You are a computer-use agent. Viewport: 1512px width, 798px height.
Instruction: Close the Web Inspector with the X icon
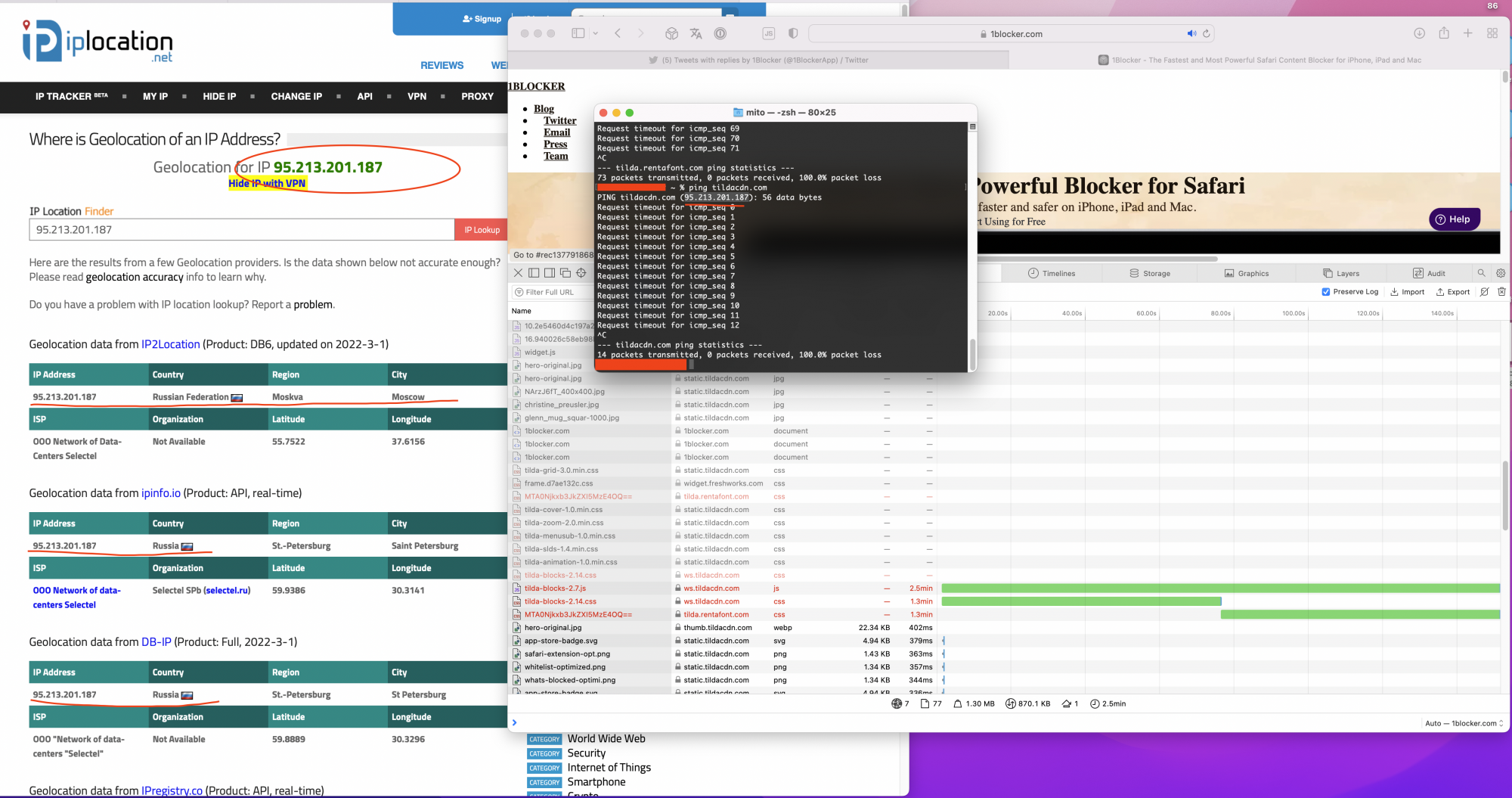[x=518, y=273]
